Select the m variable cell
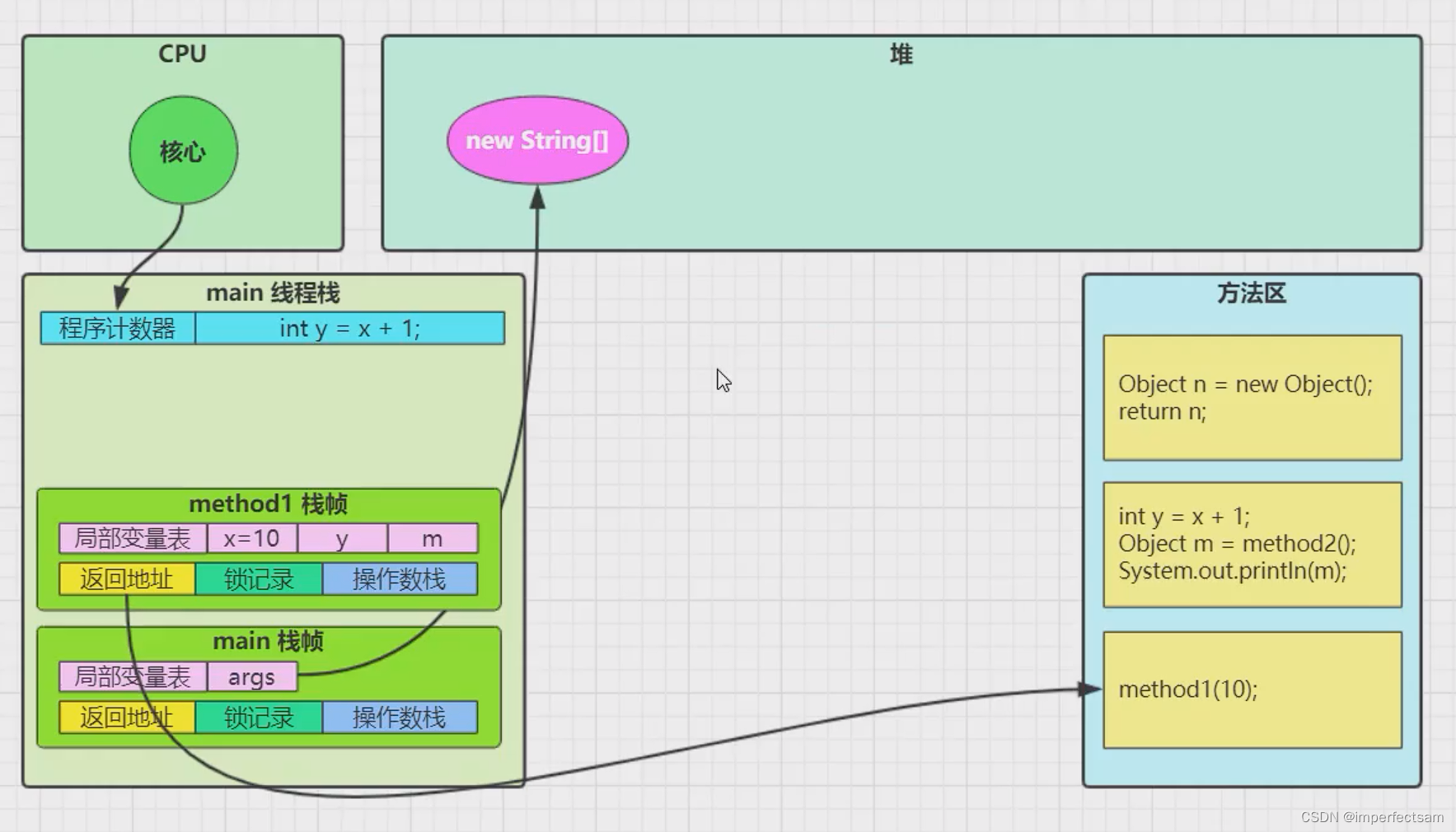 click(x=433, y=538)
